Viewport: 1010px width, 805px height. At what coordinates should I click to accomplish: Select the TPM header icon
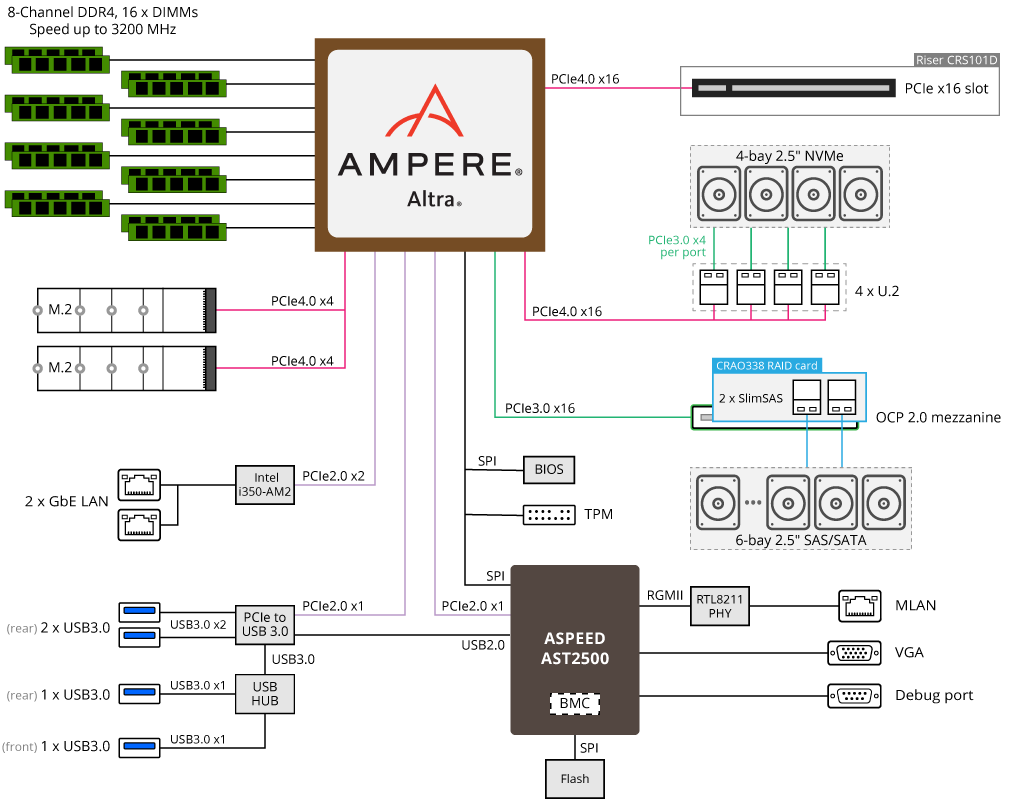tap(549, 515)
